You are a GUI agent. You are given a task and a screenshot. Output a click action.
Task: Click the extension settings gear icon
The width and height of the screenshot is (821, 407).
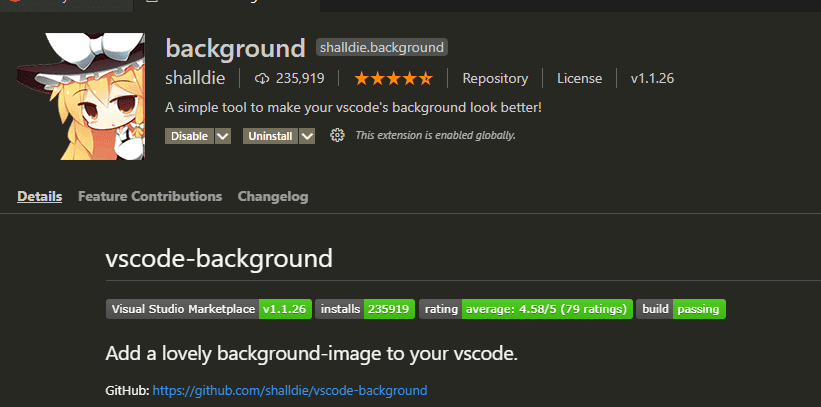[x=337, y=135]
